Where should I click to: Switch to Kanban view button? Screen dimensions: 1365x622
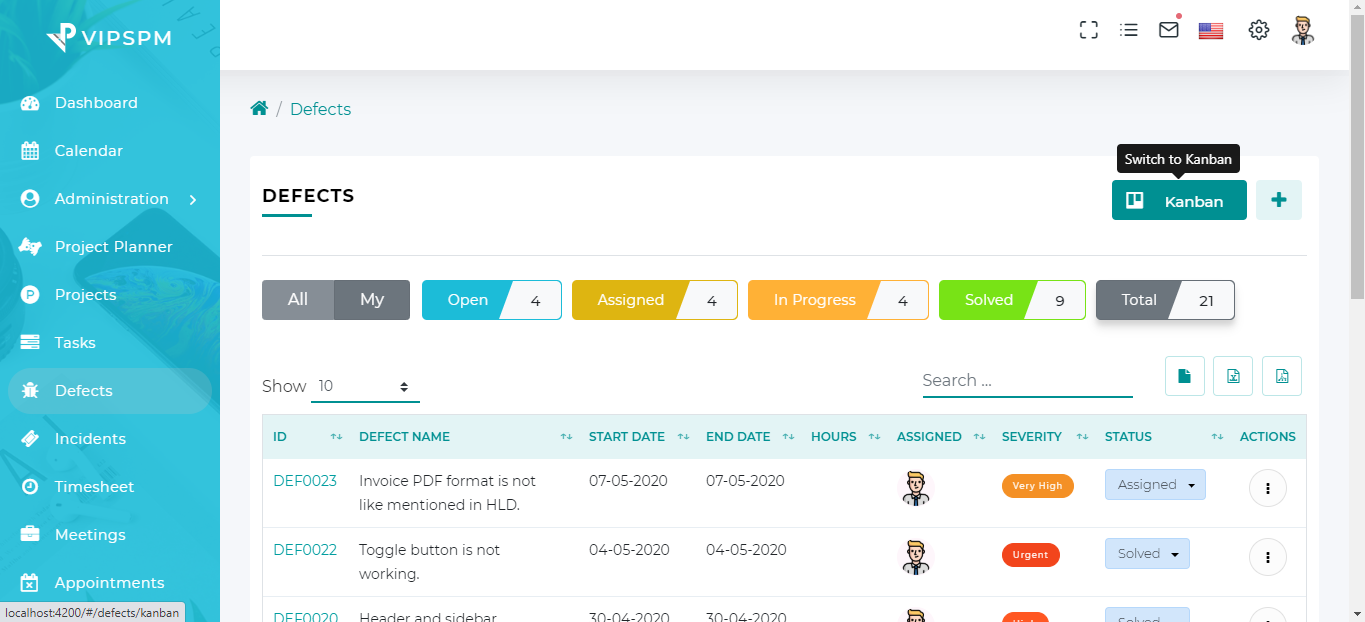1179,200
